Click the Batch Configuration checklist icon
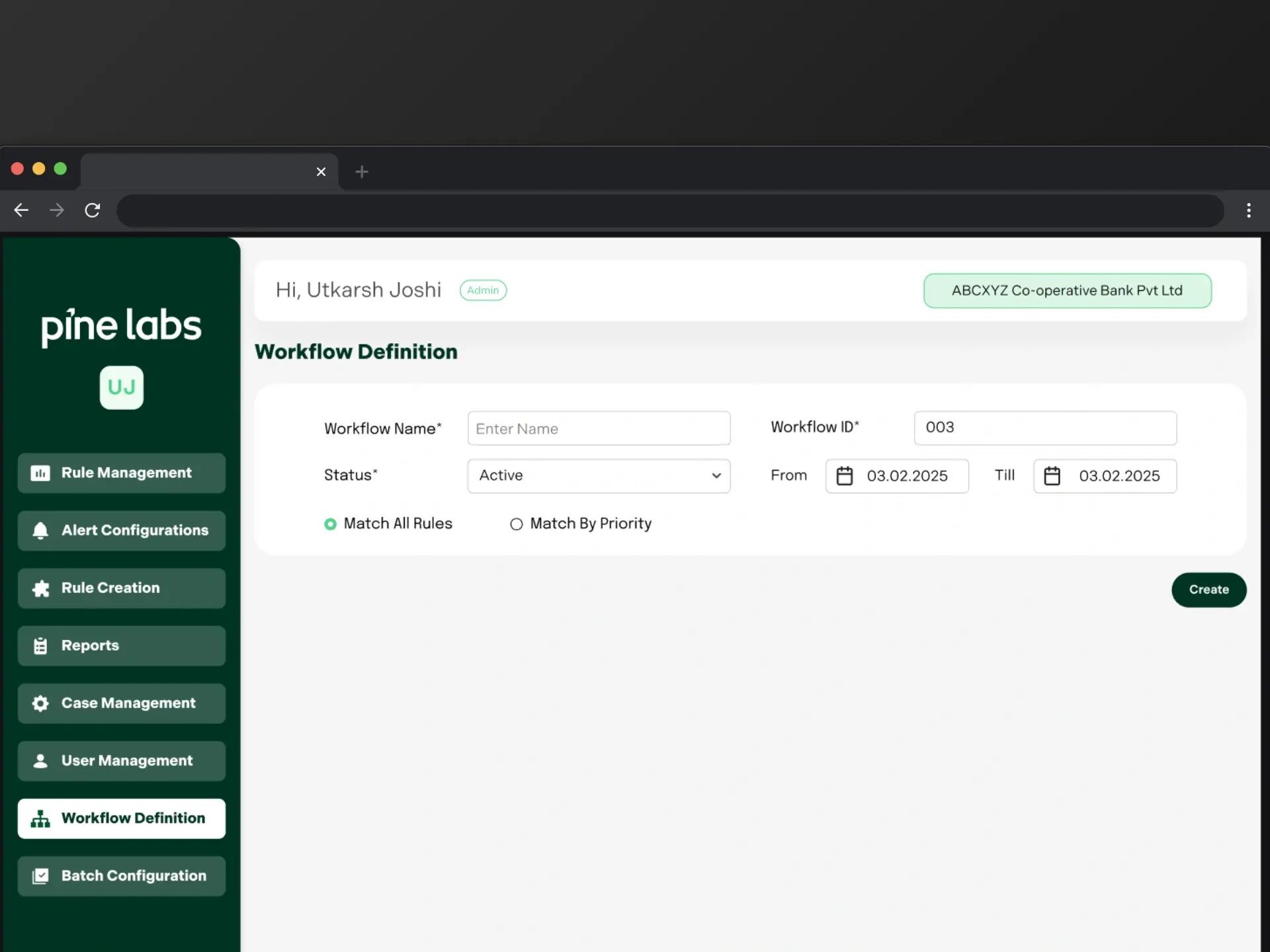The image size is (1270, 952). (x=40, y=876)
